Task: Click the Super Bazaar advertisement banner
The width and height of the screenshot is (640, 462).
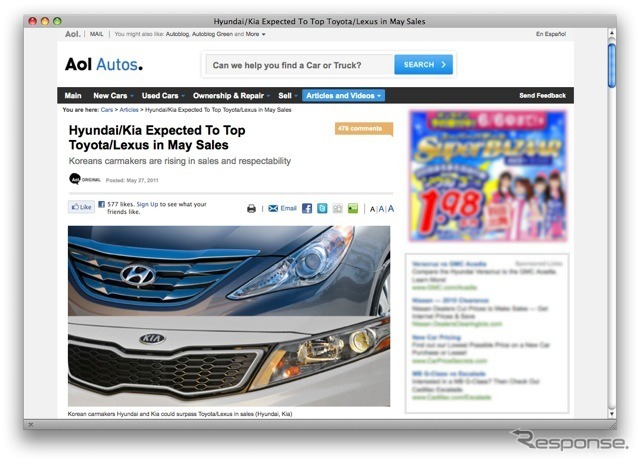Action: click(x=489, y=176)
